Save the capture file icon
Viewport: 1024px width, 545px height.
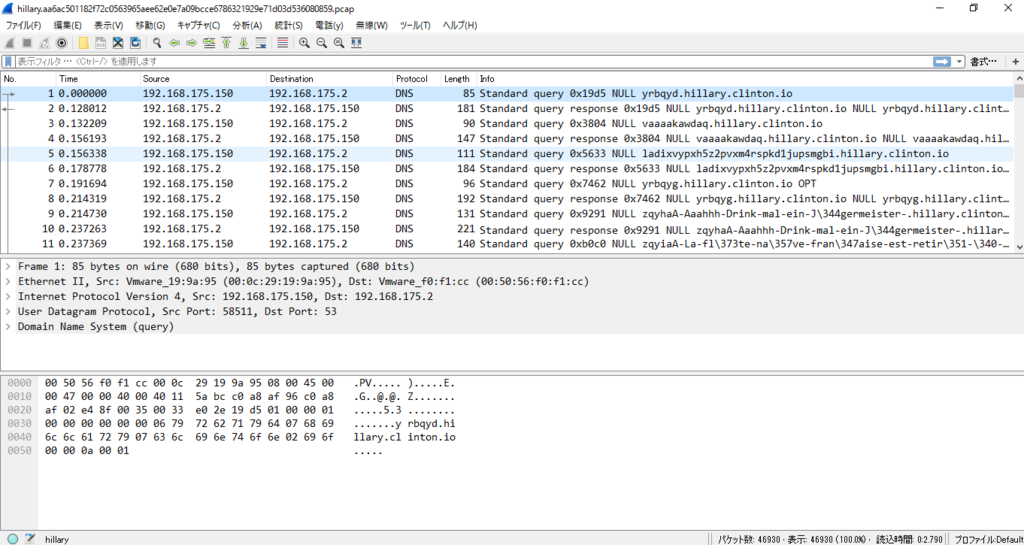coord(101,43)
